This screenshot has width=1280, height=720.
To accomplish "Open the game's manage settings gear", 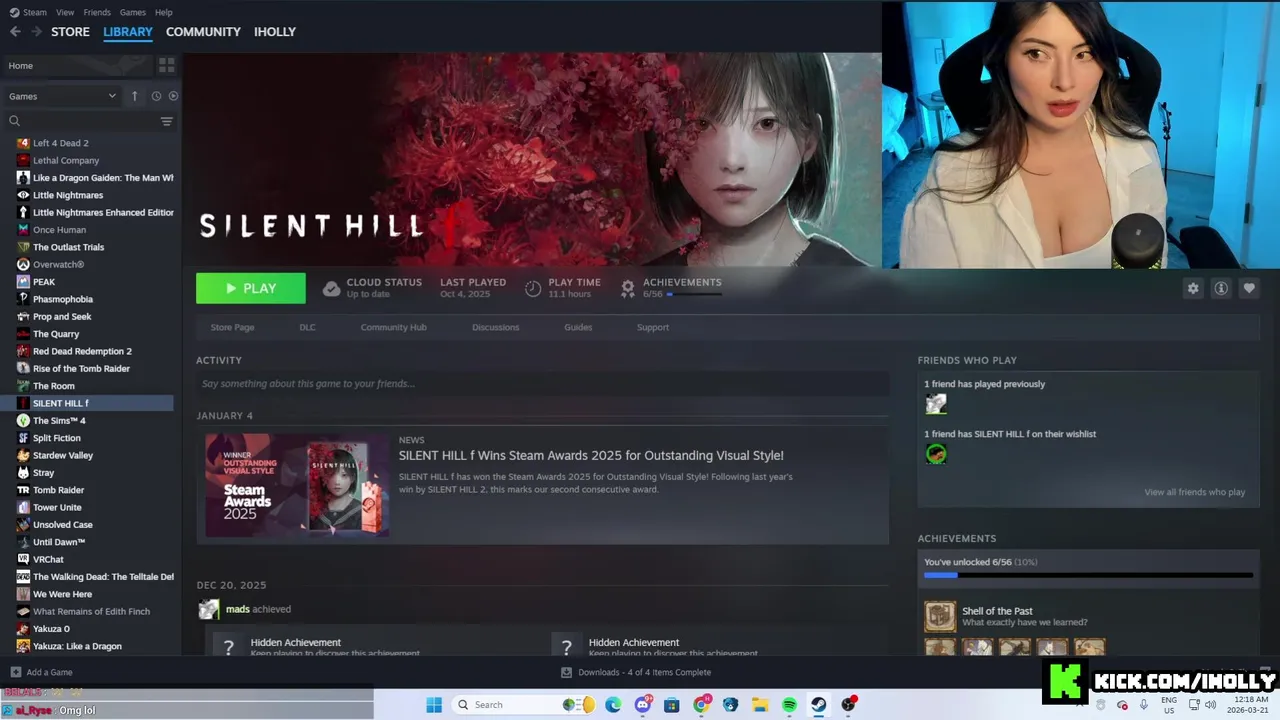I will [x=1193, y=288].
